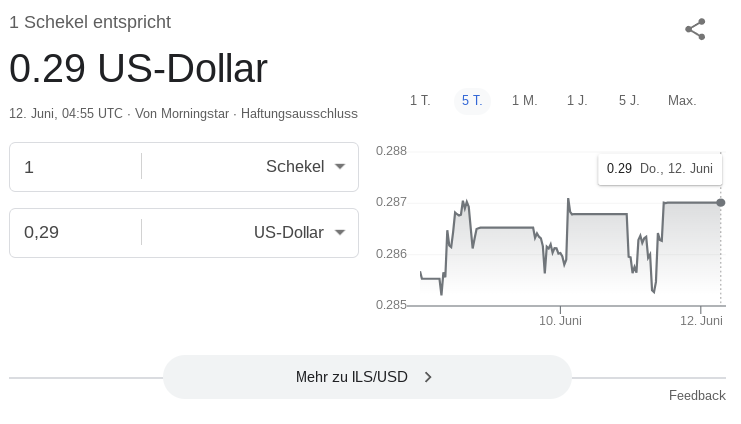Click the 12. Juni tooltip on chart

660,169
